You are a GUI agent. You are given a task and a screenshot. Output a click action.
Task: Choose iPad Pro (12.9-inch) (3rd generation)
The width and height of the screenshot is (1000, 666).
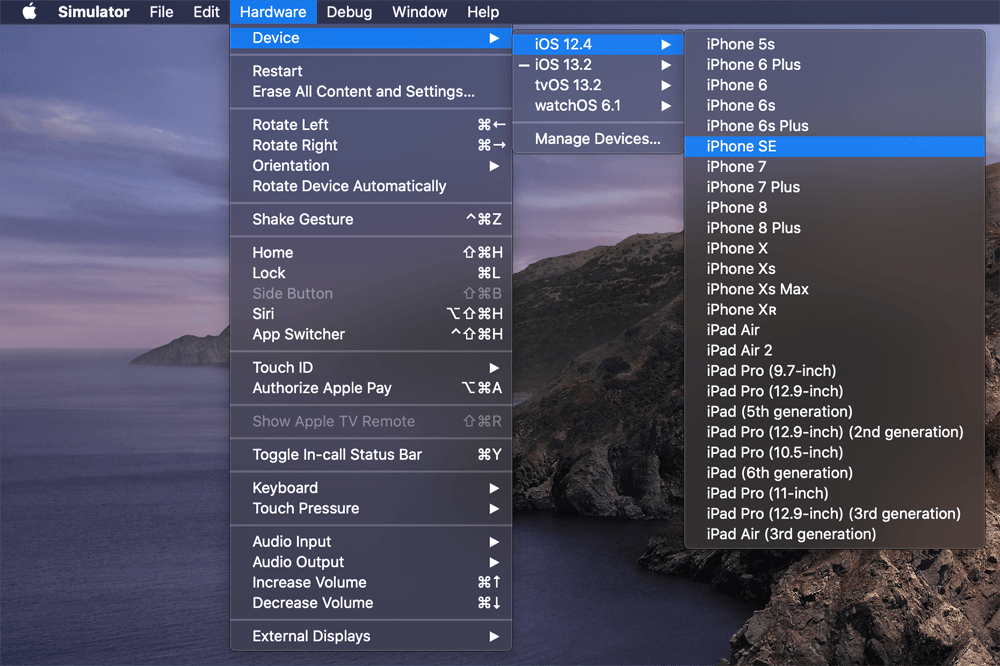(x=835, y=514)
